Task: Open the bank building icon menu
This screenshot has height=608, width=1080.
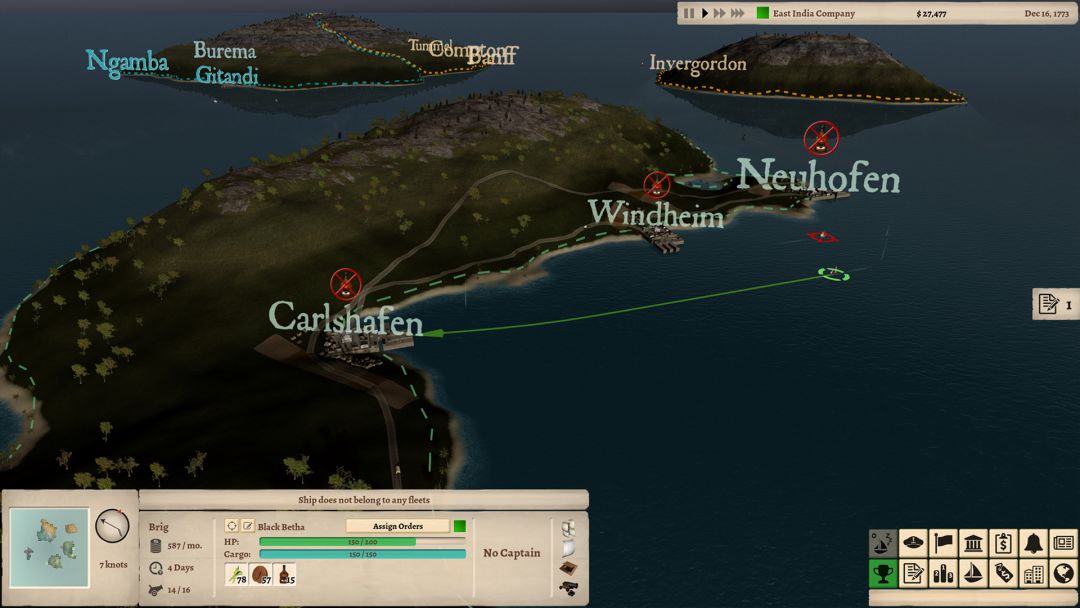Action: 973,543
